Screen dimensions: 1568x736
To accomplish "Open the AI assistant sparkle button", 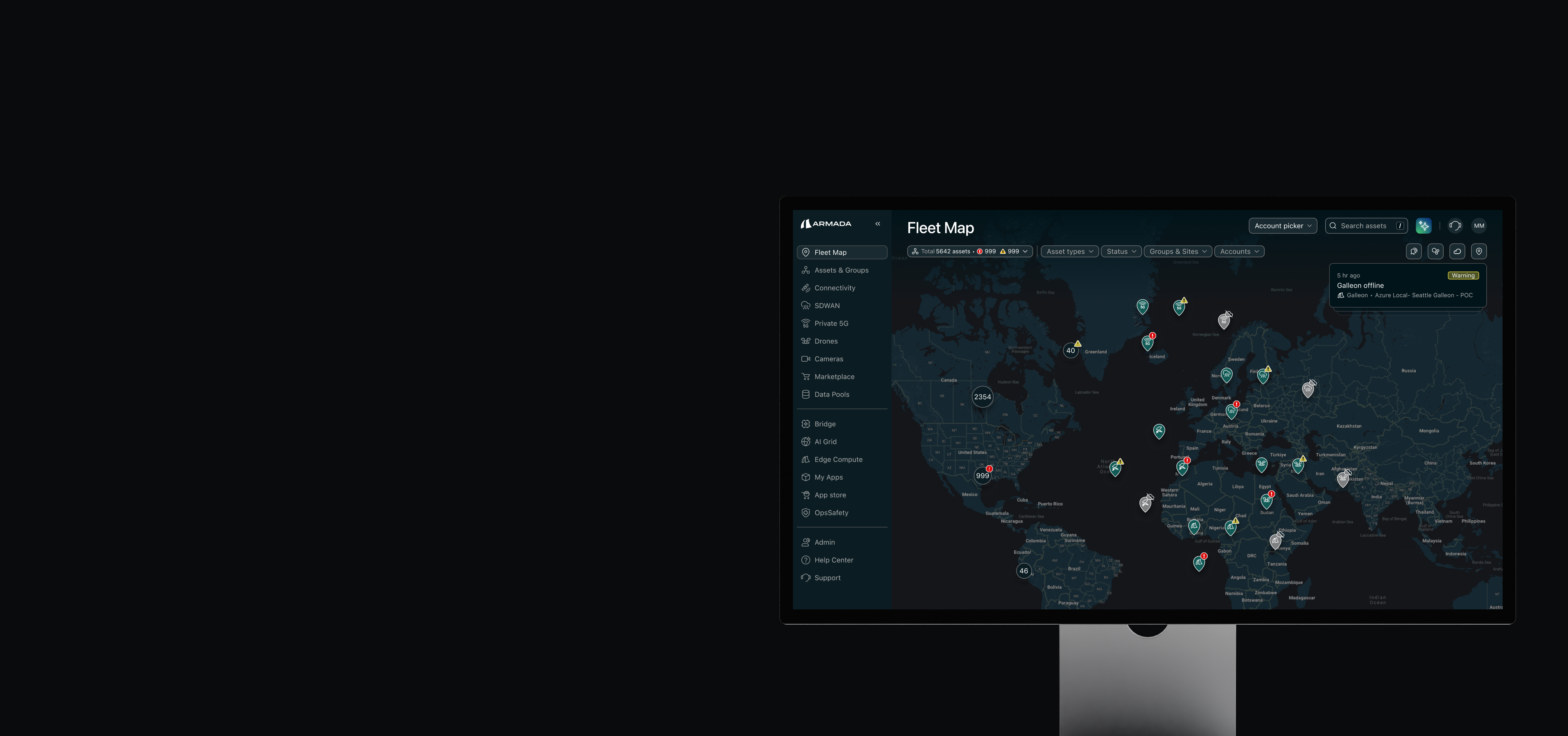I will [1424, 226].
